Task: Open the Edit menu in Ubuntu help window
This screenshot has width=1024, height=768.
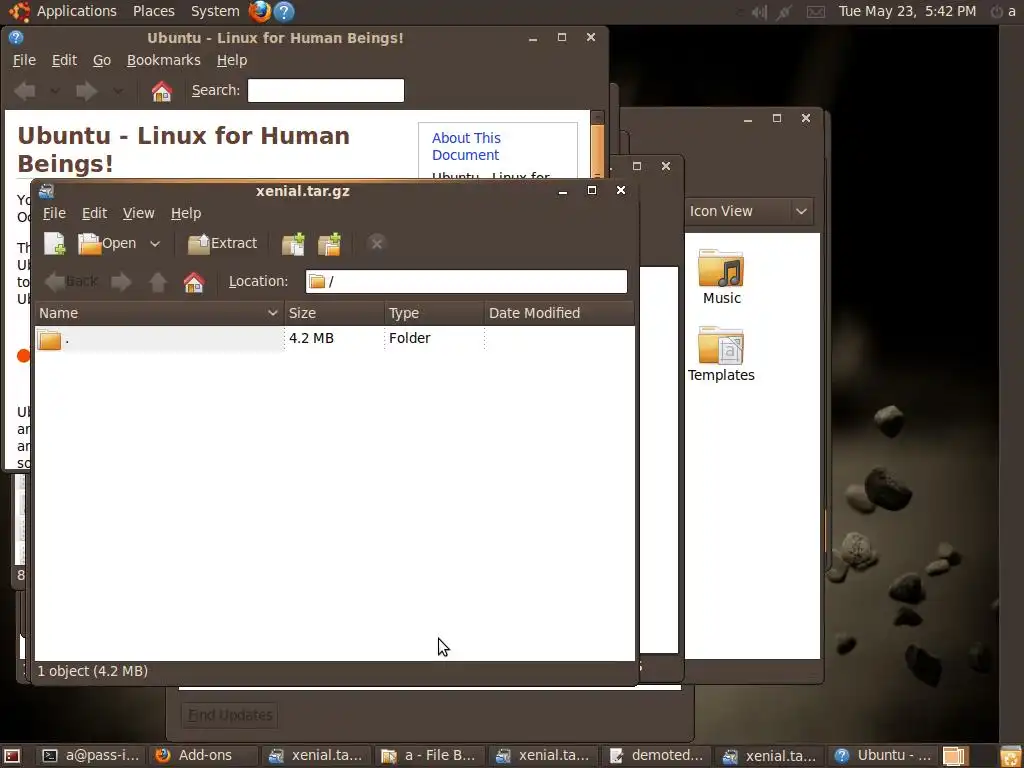Action: coord(64,60)
